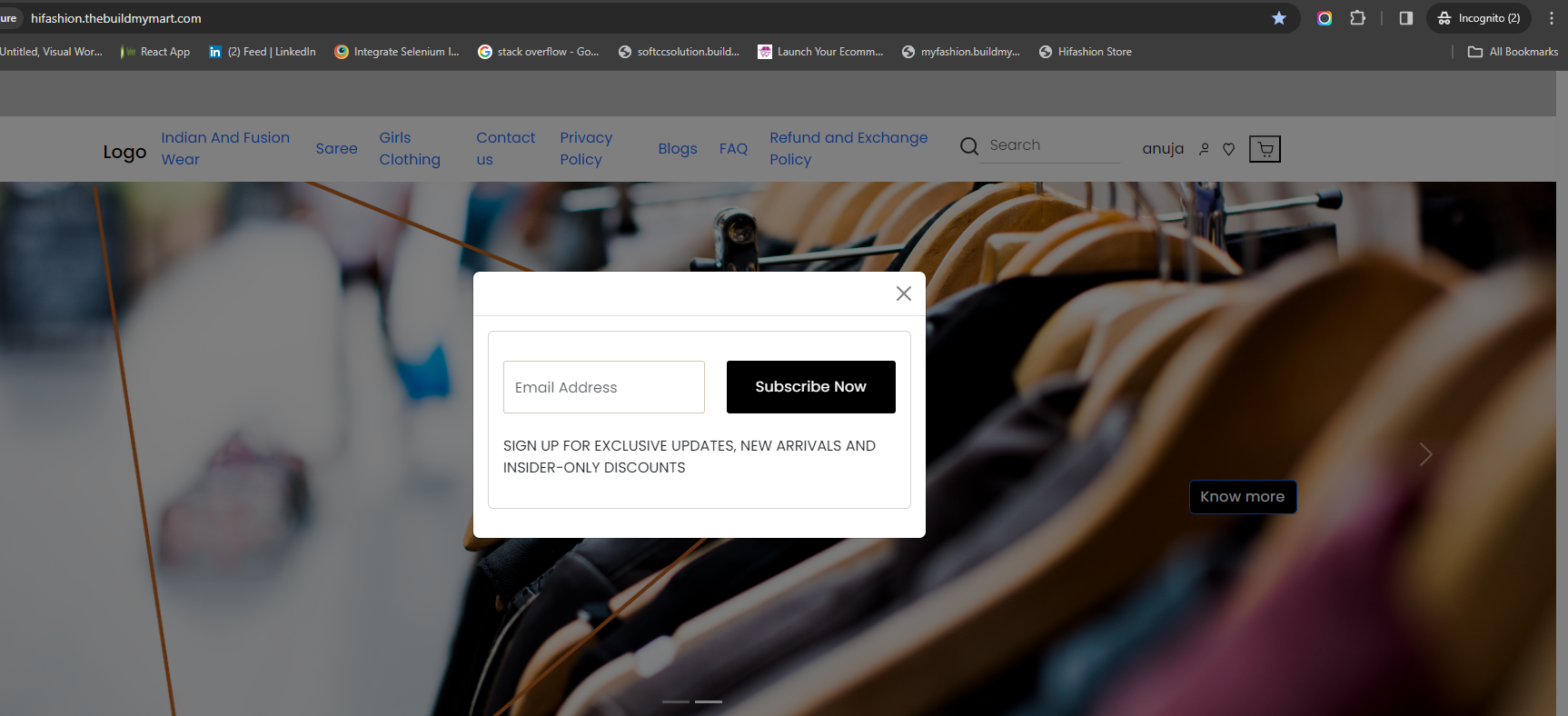Go to next banner slide arrow
This screenshot has width=1568, height=716.
(x=1425, y=453)
